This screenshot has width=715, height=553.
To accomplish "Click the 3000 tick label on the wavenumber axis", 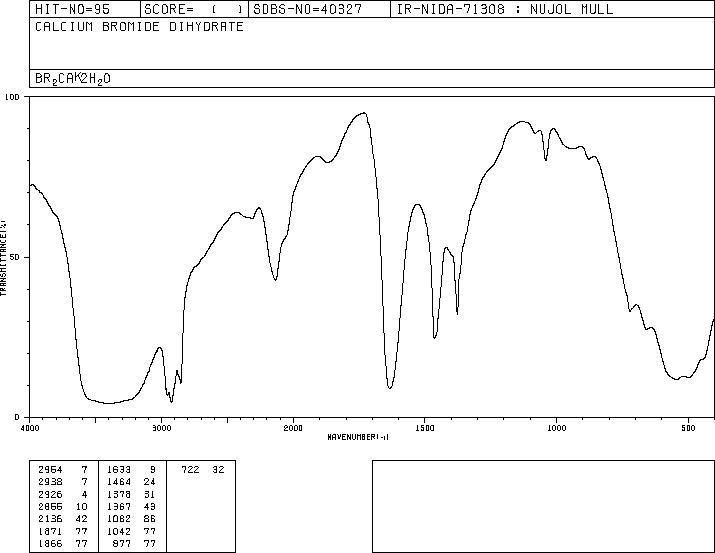I will coord(161,428).
